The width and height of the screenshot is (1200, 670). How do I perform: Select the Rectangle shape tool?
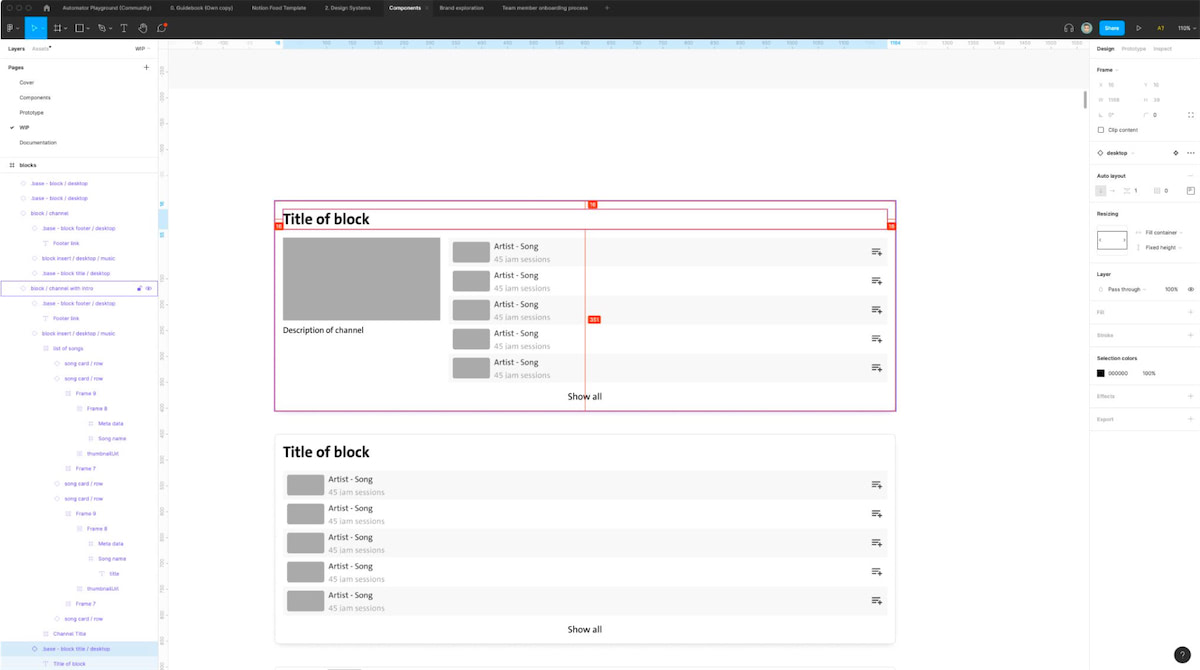point(80,28)
